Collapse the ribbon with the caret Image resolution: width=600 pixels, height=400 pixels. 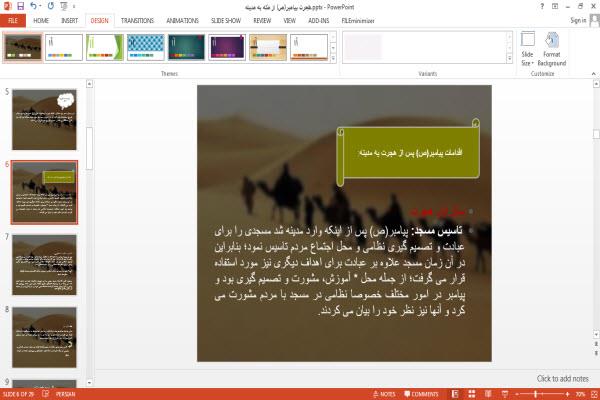(x=593, y=74)
